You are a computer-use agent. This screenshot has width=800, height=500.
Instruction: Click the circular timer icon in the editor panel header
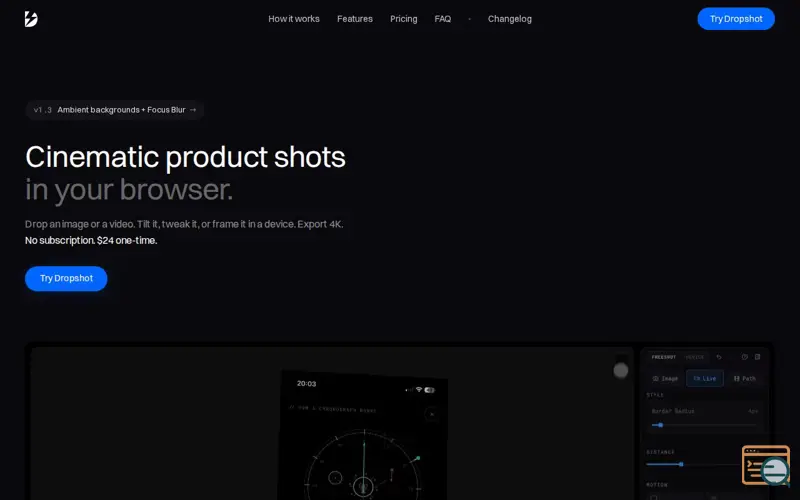tap(744, 357)
